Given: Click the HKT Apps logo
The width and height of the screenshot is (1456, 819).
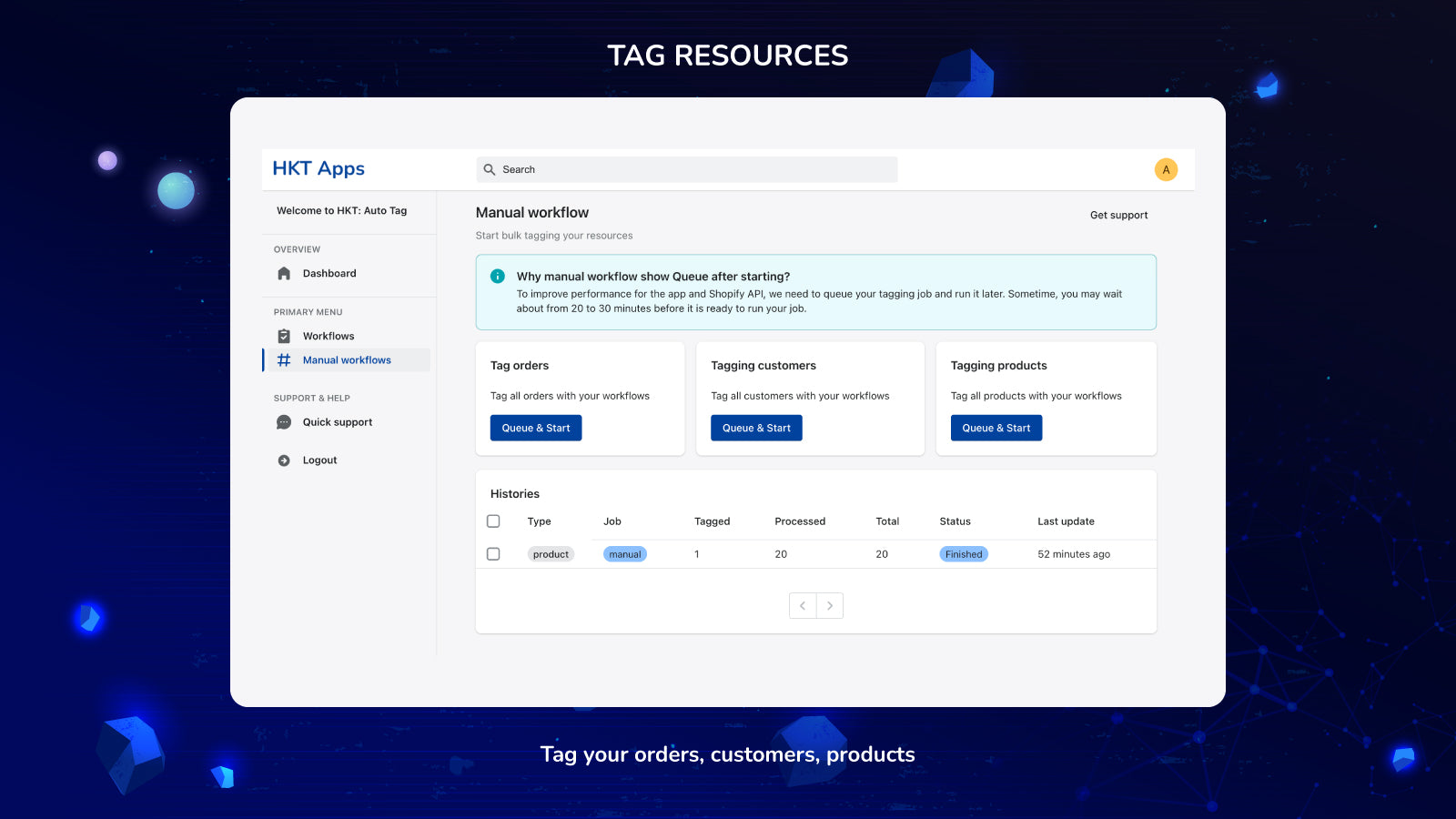Looking at the screenshot, I should coord(318,168).
